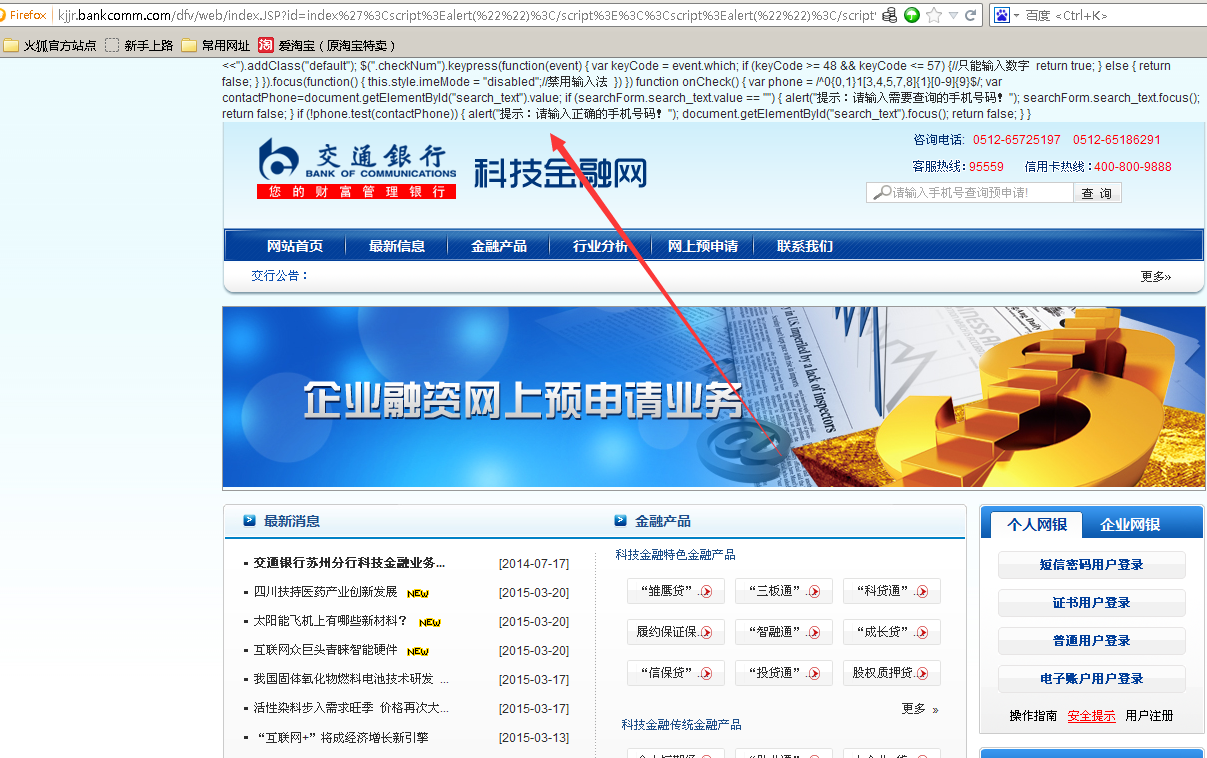Open the search engine selector dropdown arrow
The image size is (1207, 758).
pyautogui.click(x=1016, y=16)
